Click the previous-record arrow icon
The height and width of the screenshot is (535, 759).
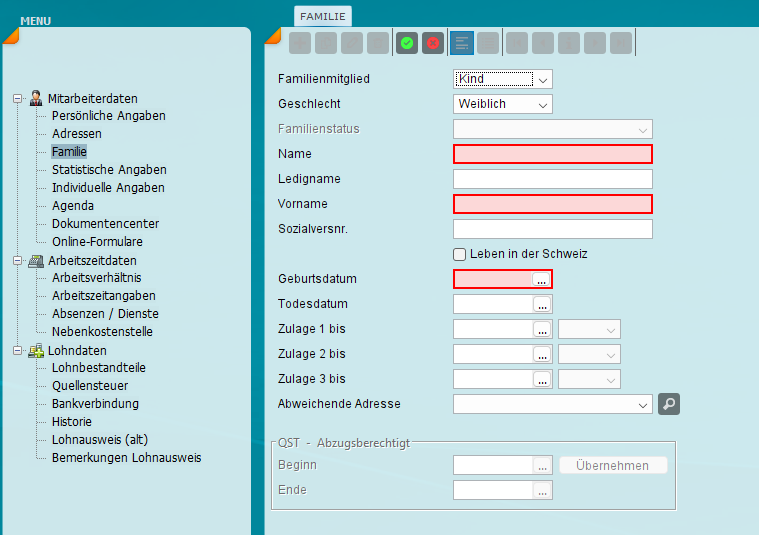coord(543,44)
